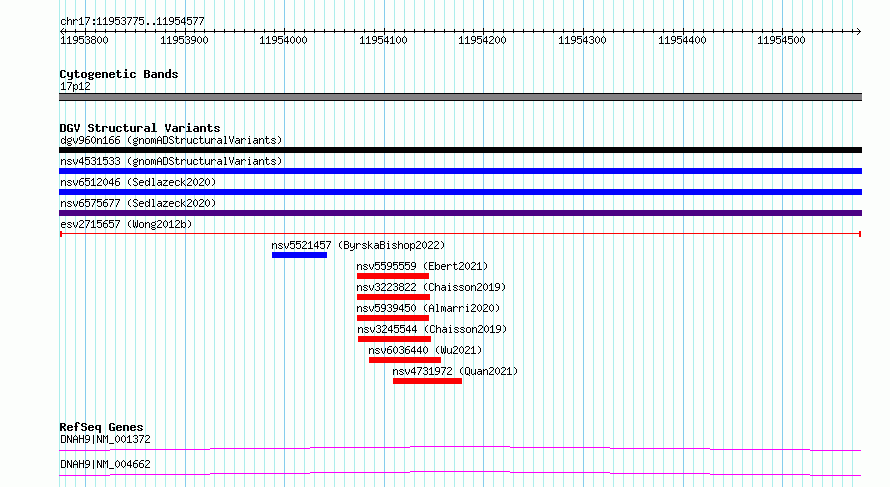The width and height of the screenshot is (890, 487).
Task: Click the 11954200 ruler position label
Action: point(482,40)
